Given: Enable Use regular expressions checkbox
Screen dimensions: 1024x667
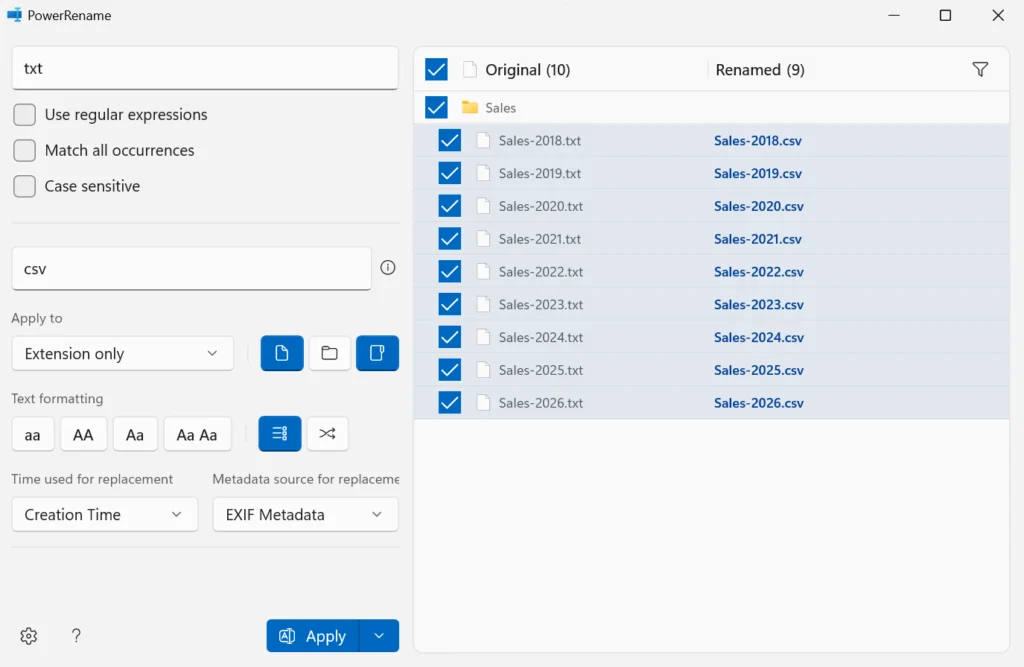Looking at the screenshot, I should pos(25,114).
